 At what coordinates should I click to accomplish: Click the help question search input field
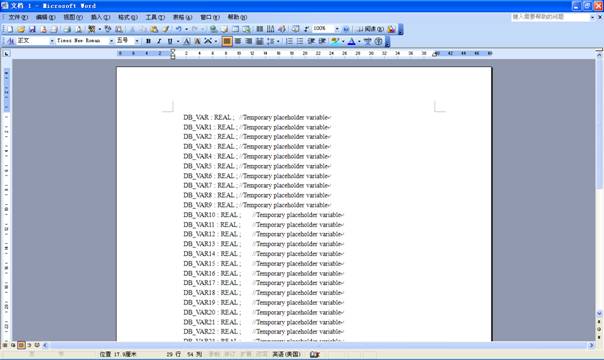[550, 17]
